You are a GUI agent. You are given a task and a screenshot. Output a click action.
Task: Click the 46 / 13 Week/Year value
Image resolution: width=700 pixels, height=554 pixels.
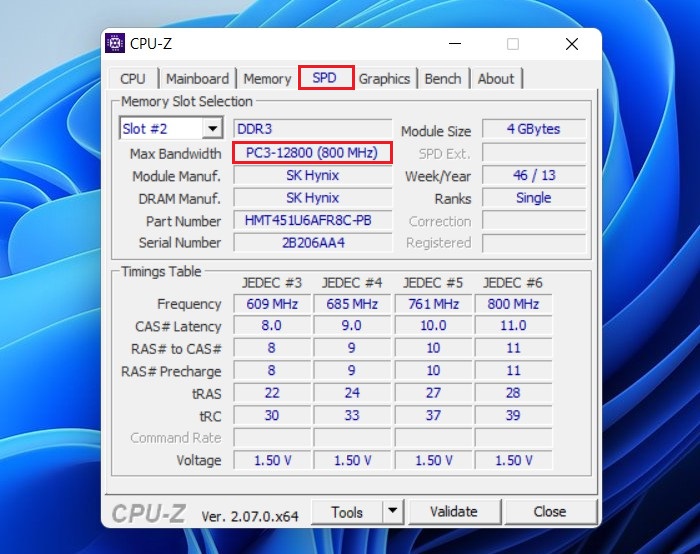tap(533, 175)
